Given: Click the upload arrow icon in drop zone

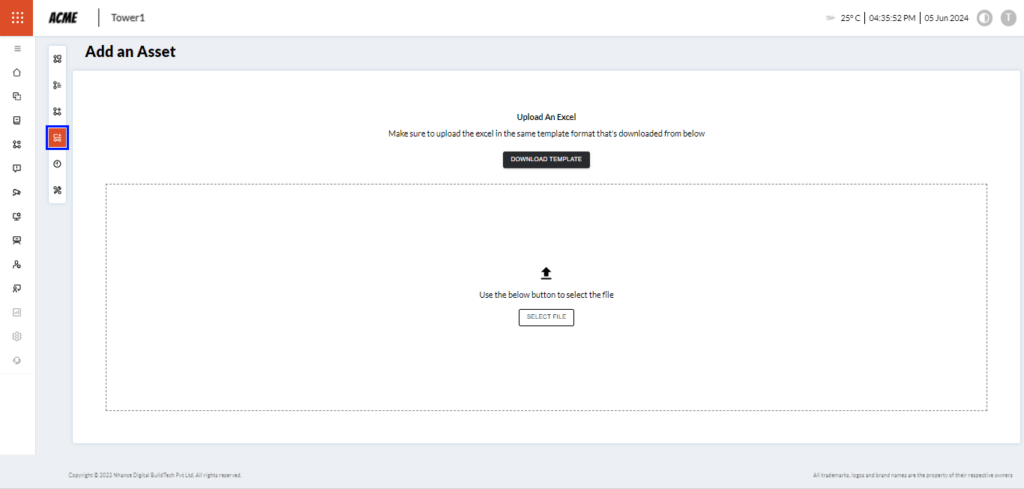Looking at the screenshot, I should point(546,273).
